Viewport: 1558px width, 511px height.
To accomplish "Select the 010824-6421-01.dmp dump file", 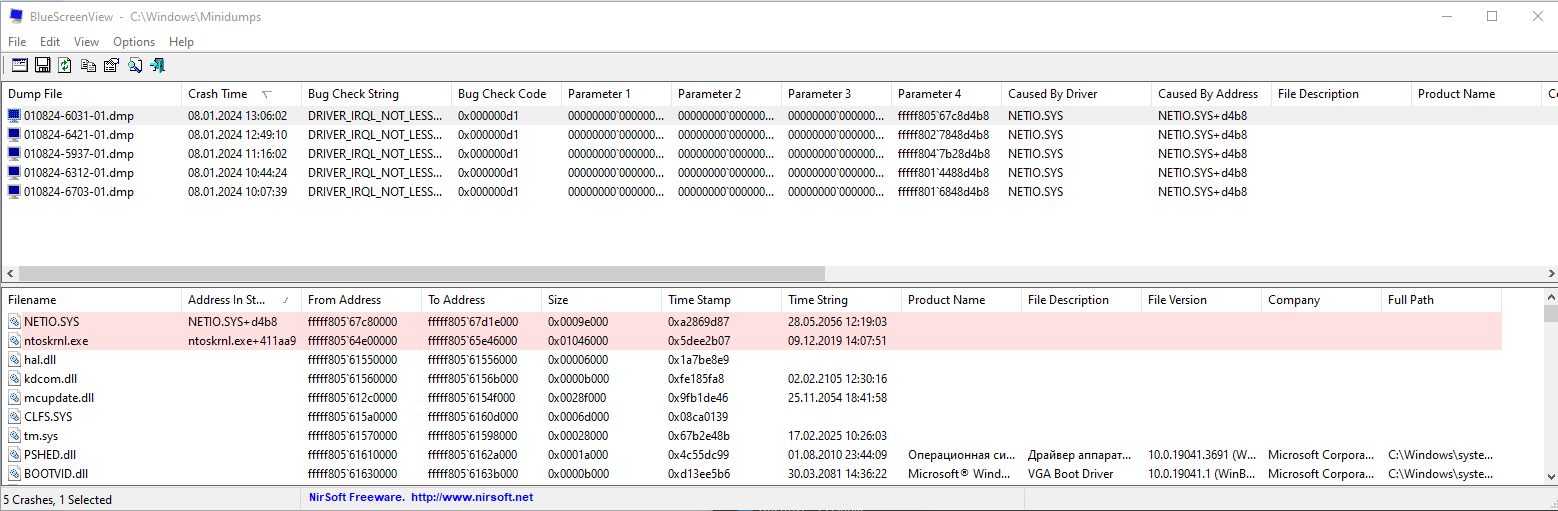I will [78, 135].
